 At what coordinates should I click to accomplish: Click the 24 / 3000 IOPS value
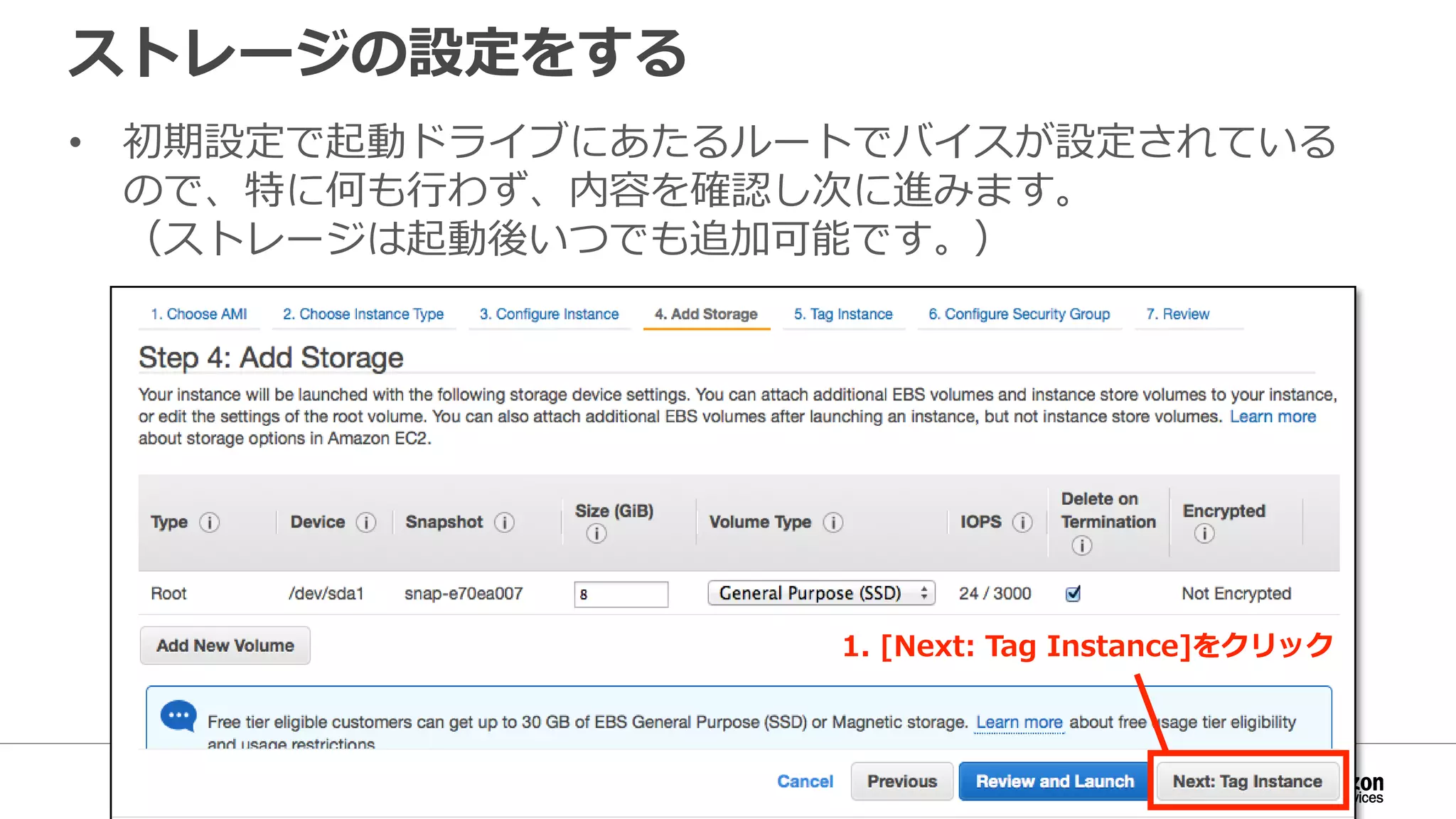pyautogui.click(x=995, y=594)
